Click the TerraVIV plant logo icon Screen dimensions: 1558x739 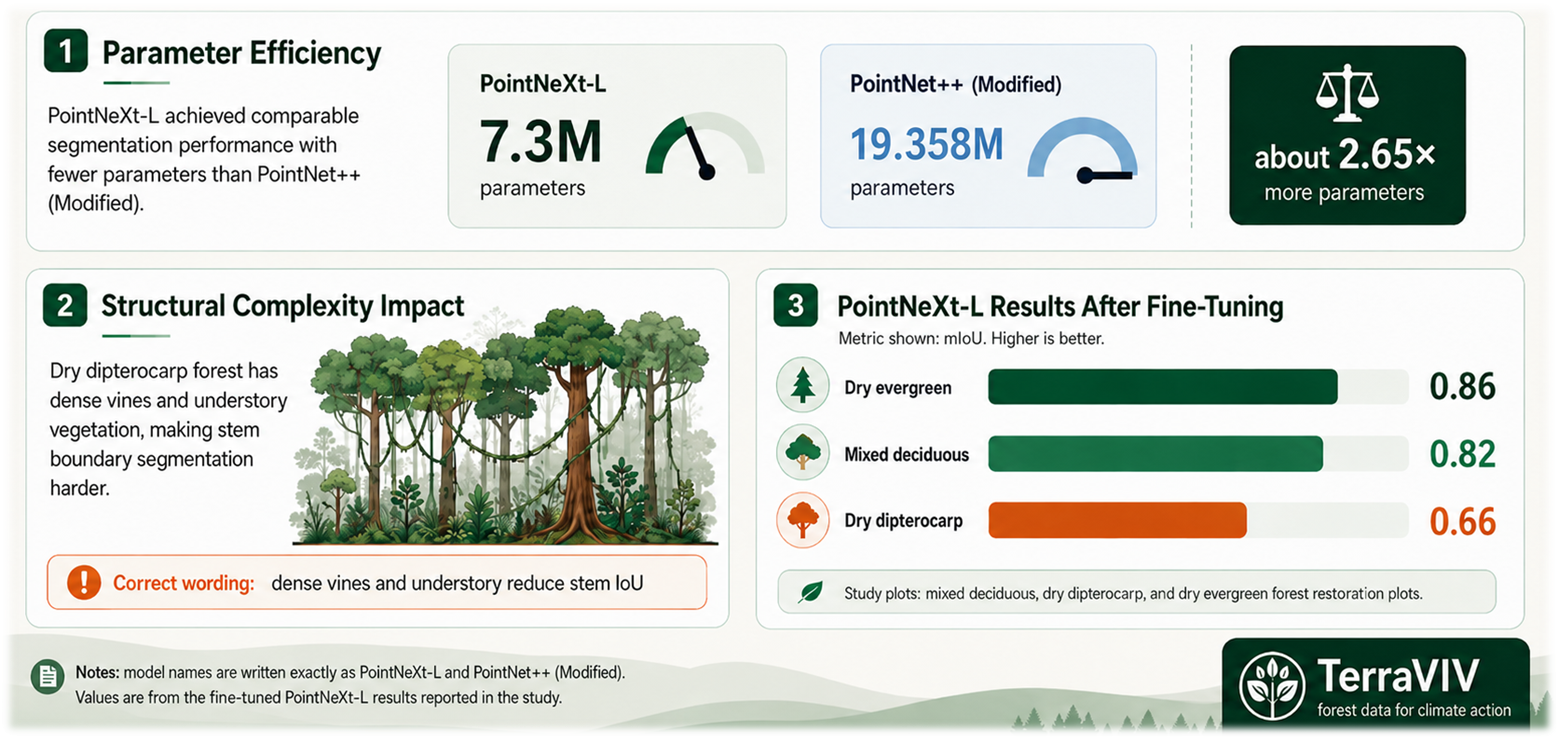1271,685
